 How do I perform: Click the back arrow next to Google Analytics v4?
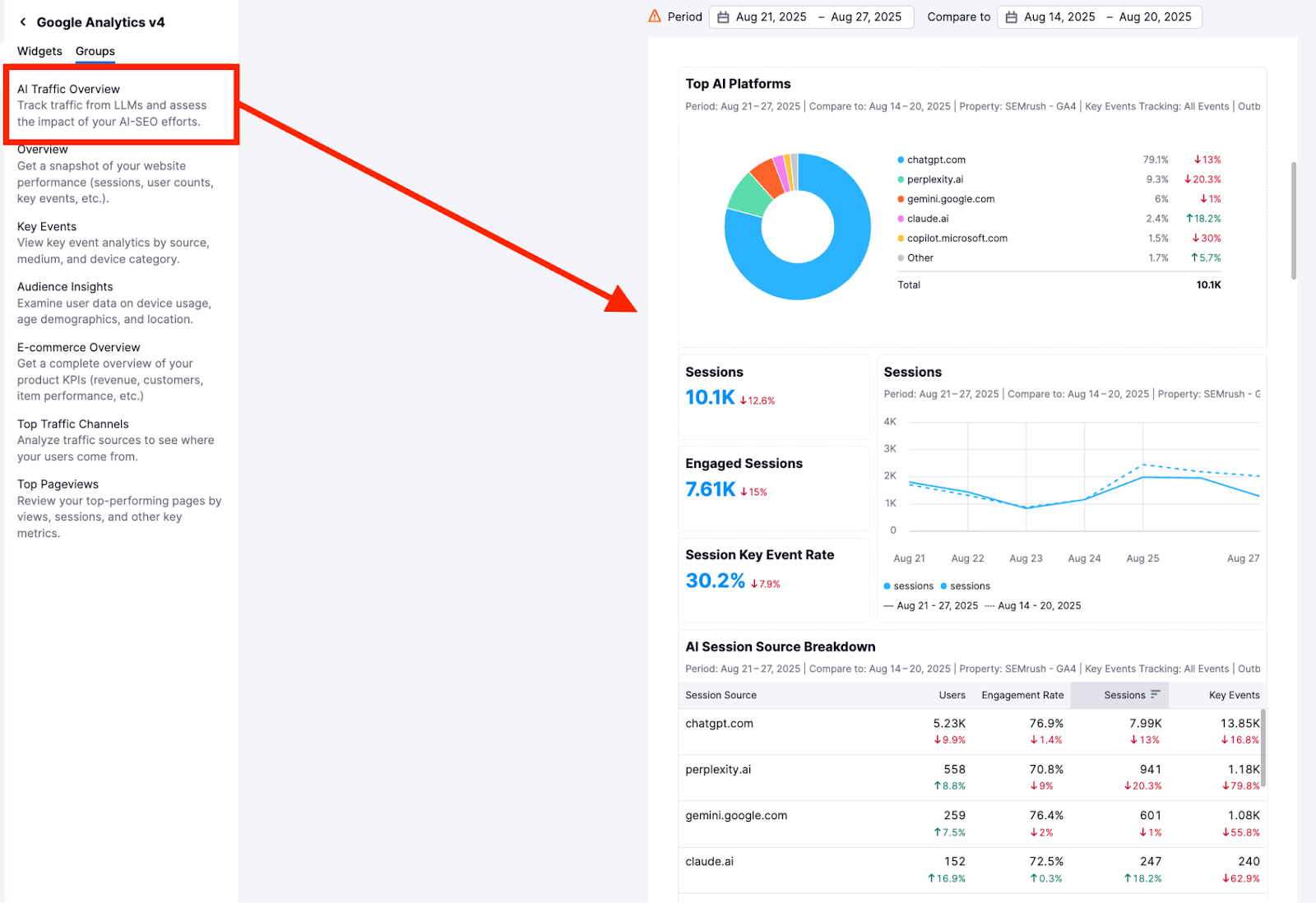point(23,21)
